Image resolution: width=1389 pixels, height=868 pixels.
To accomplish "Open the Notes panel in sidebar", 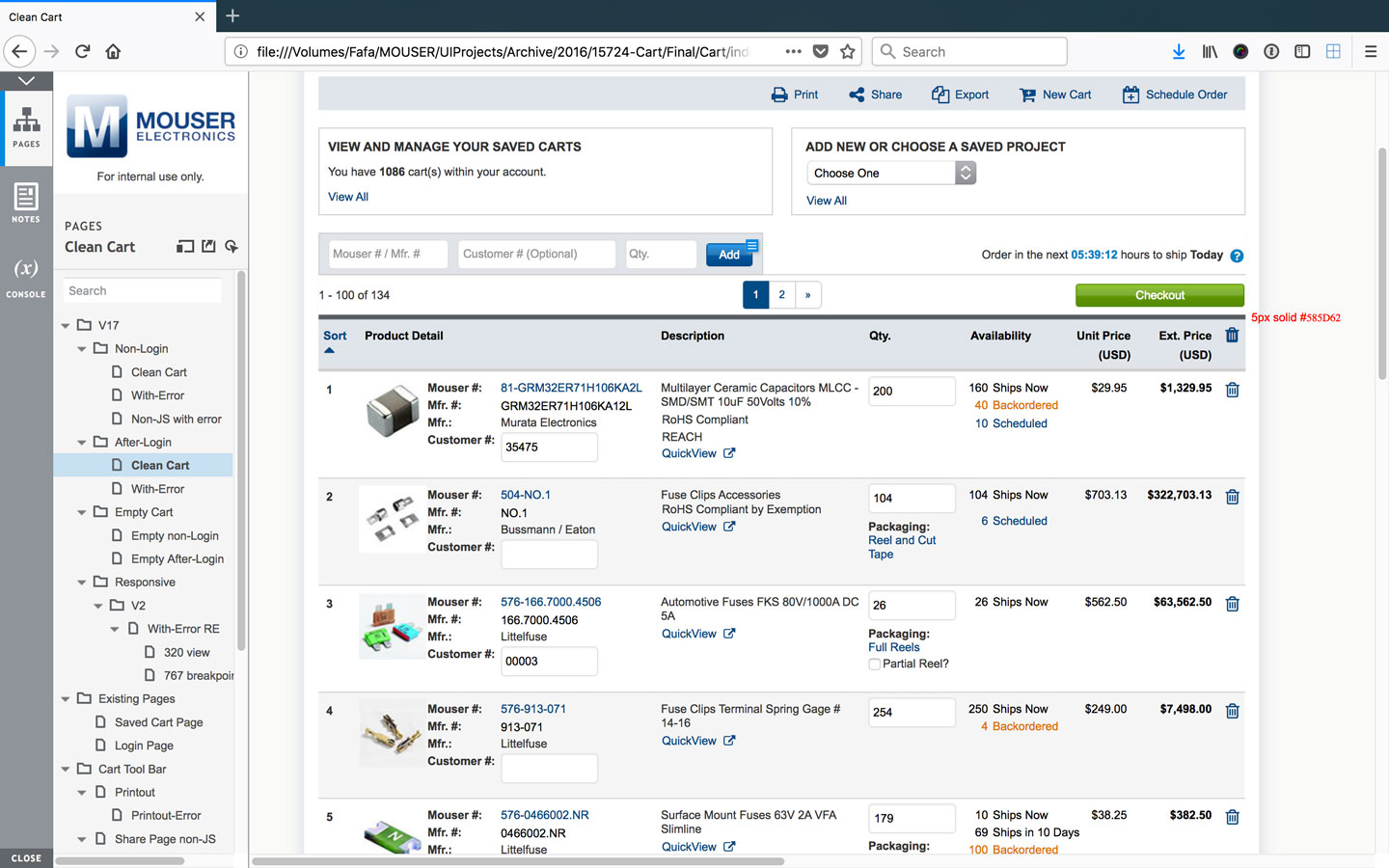I will pyautogui.click(x=26, y=203).
